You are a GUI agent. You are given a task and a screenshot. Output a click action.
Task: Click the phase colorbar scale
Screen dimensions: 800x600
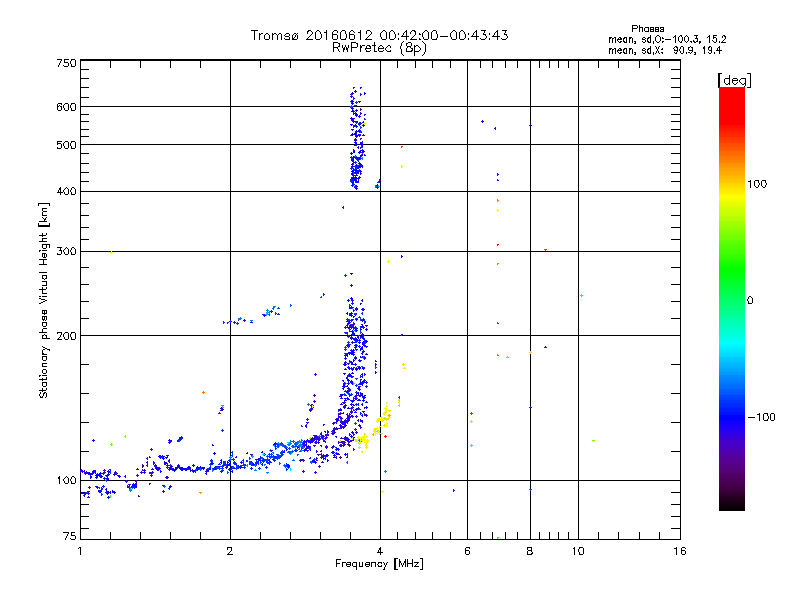(732, 298)
